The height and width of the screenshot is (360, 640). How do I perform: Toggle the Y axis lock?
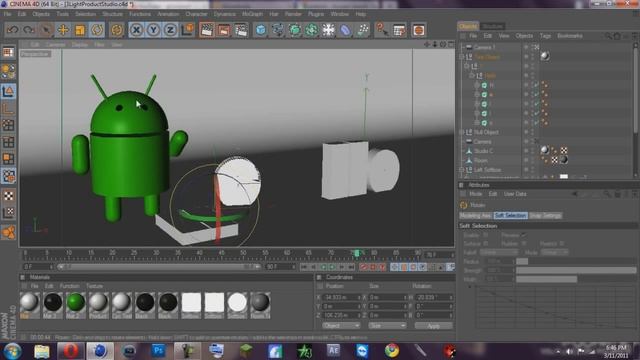[153, 30]
